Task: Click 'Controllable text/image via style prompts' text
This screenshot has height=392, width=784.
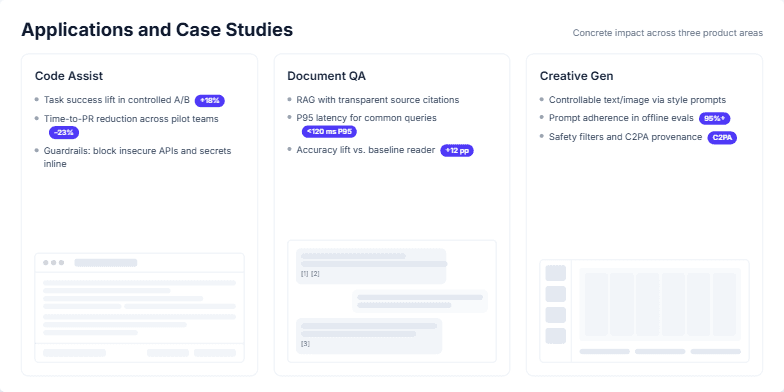Action: point(637,100)
